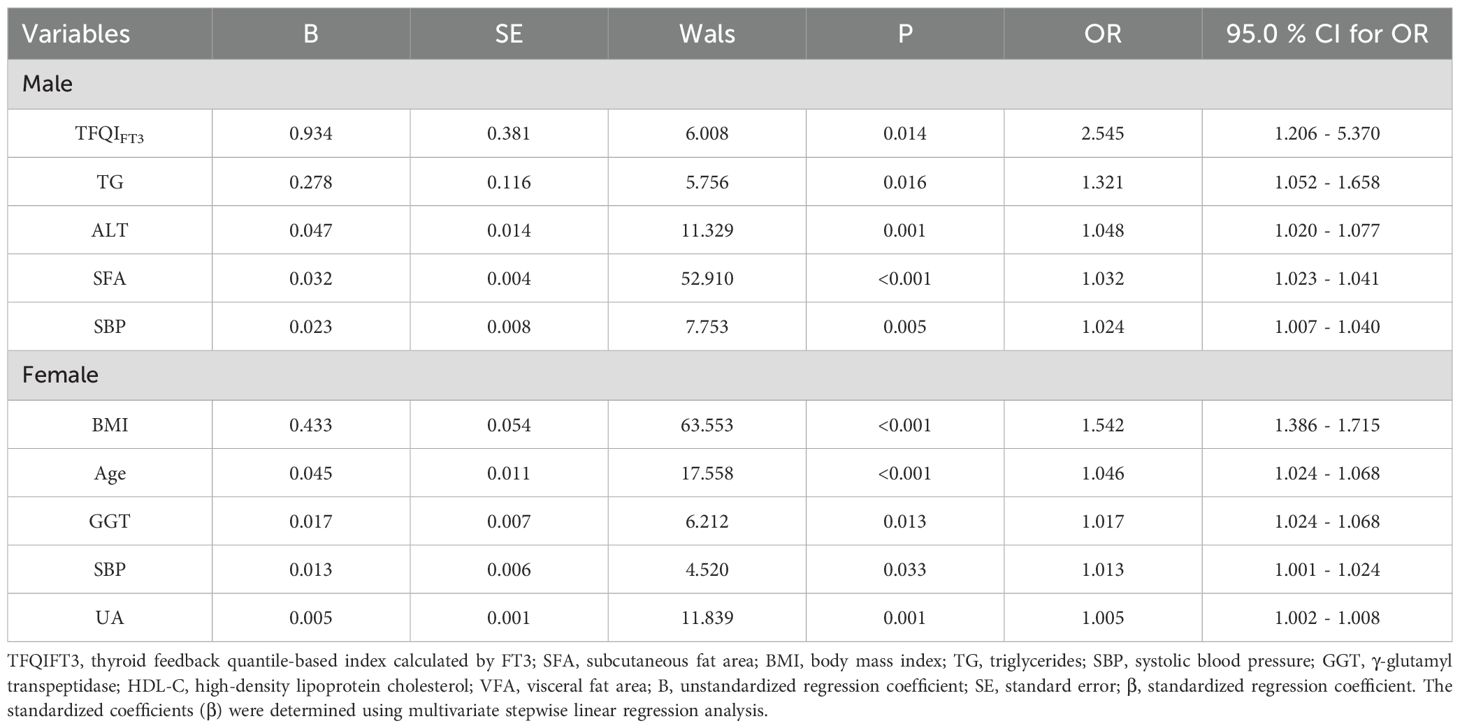Select the ALT row label
This screenshot has height=728, width=1460.
tap(110, 230)
